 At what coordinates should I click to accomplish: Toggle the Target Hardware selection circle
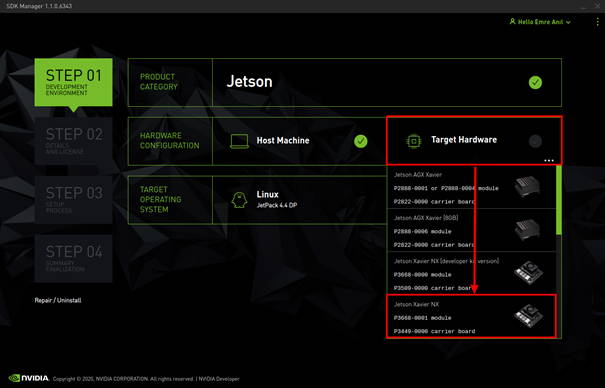[x=535, y=141]
